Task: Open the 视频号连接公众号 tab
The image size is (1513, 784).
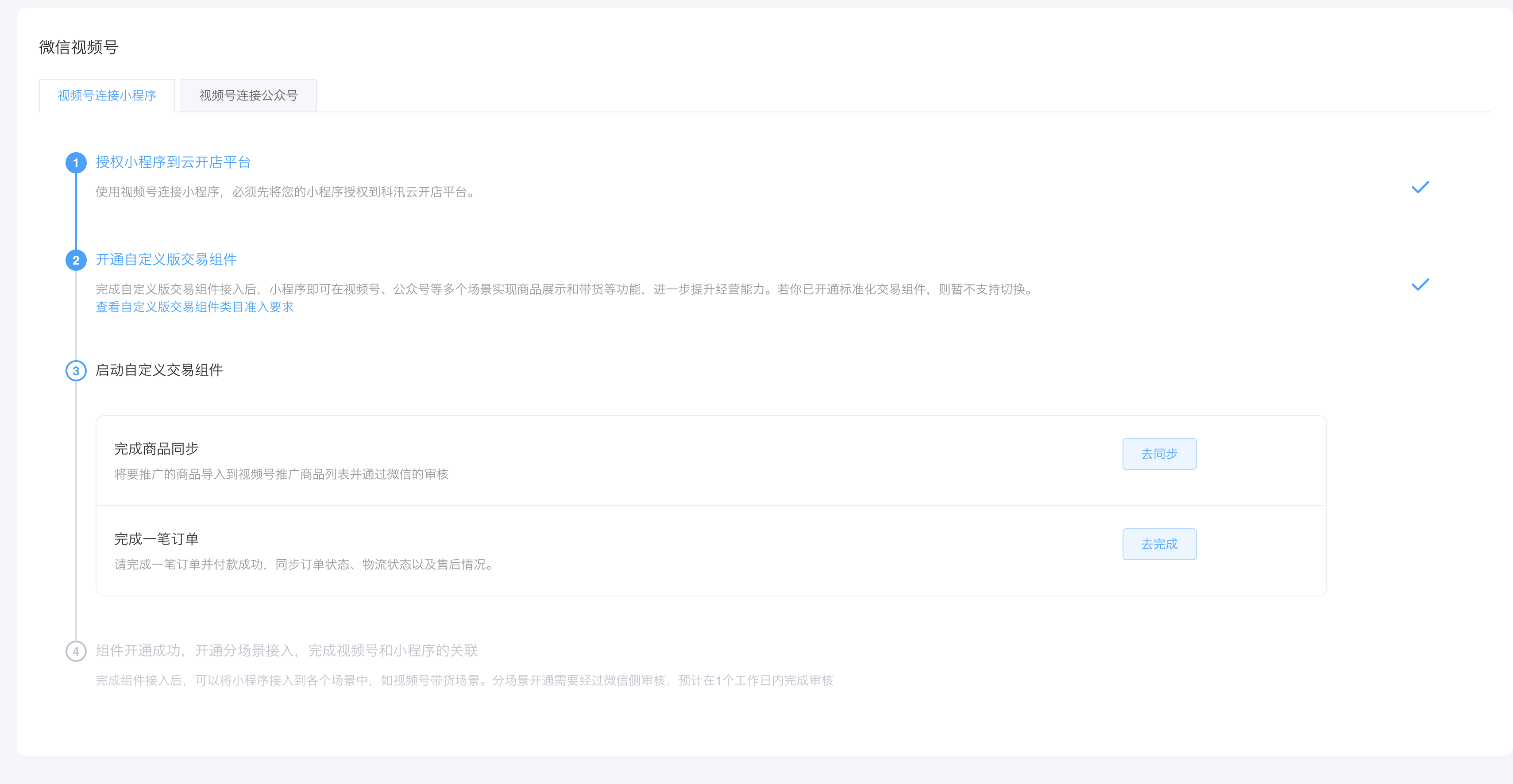Action: (248, 95)
